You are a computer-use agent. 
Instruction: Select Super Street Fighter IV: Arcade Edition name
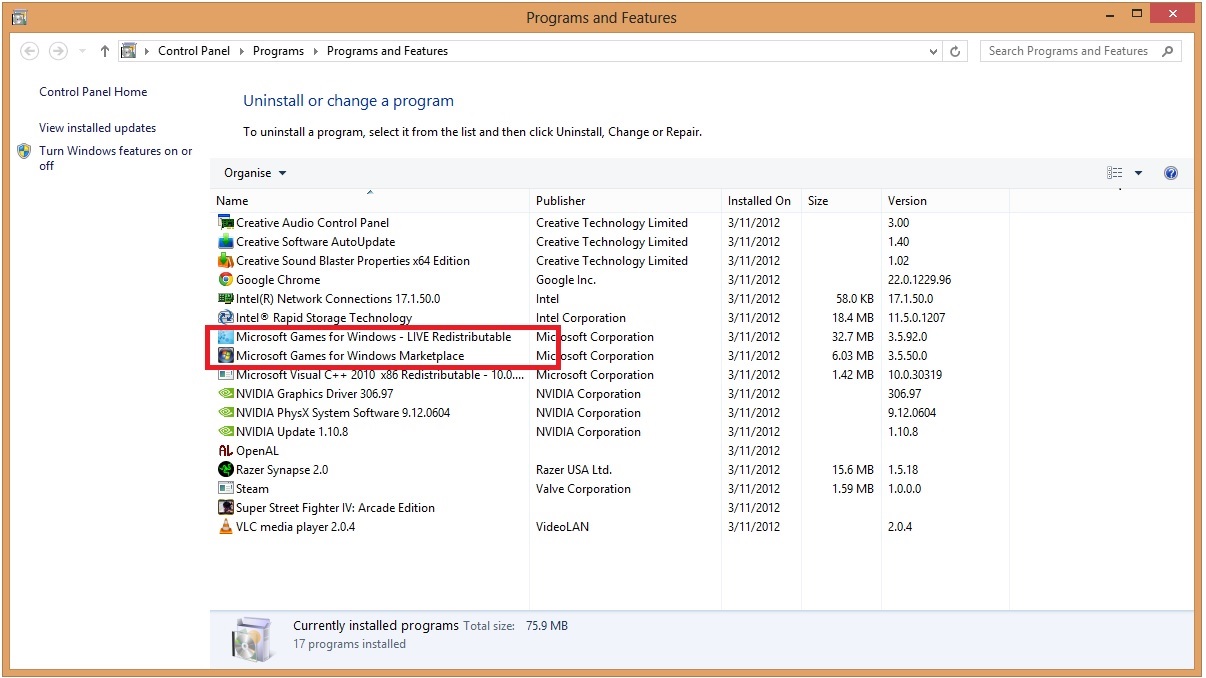(x=335, y=508)
